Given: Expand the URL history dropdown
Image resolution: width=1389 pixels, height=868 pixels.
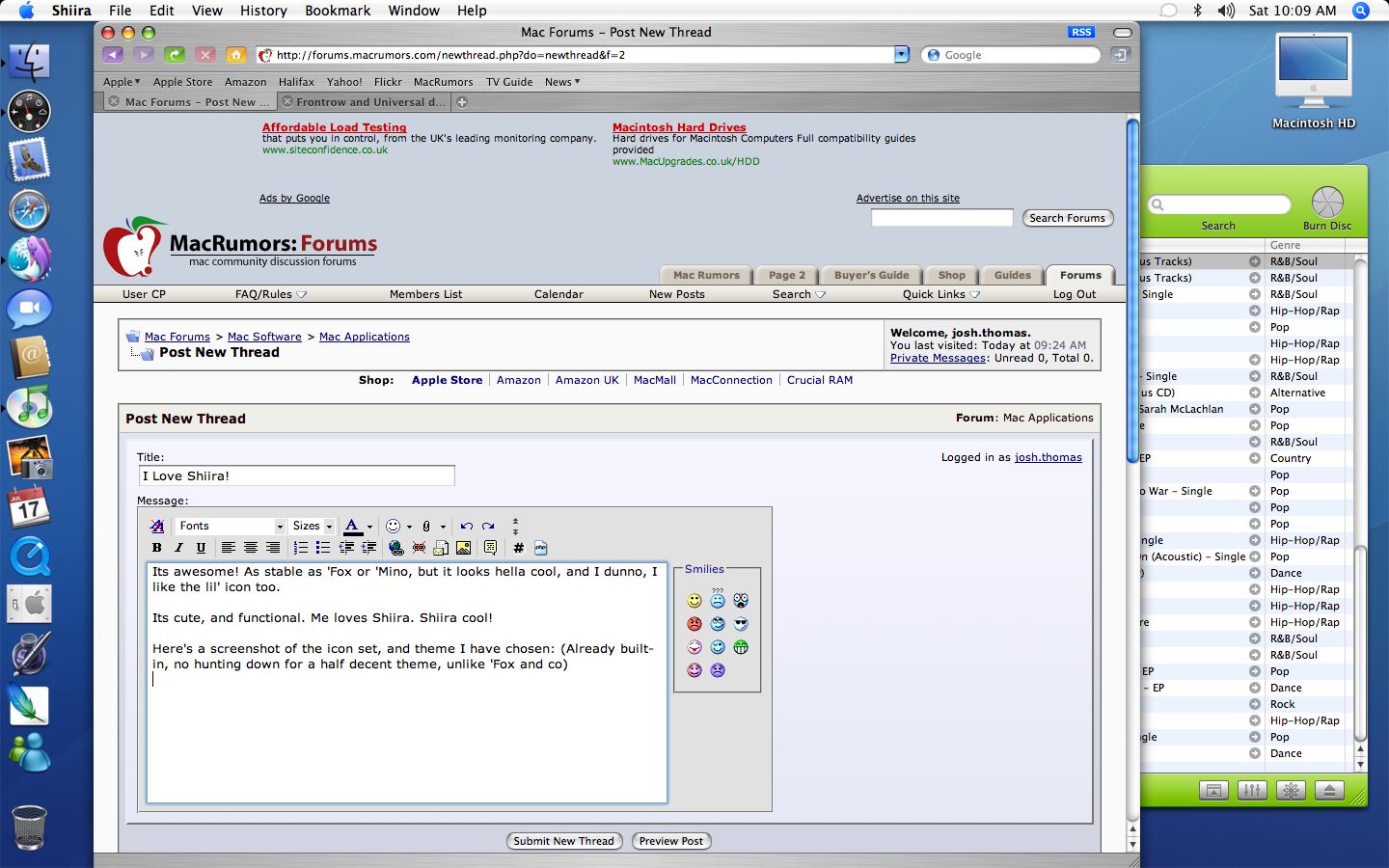Looking at the screenshot, I should pos(902,55).
